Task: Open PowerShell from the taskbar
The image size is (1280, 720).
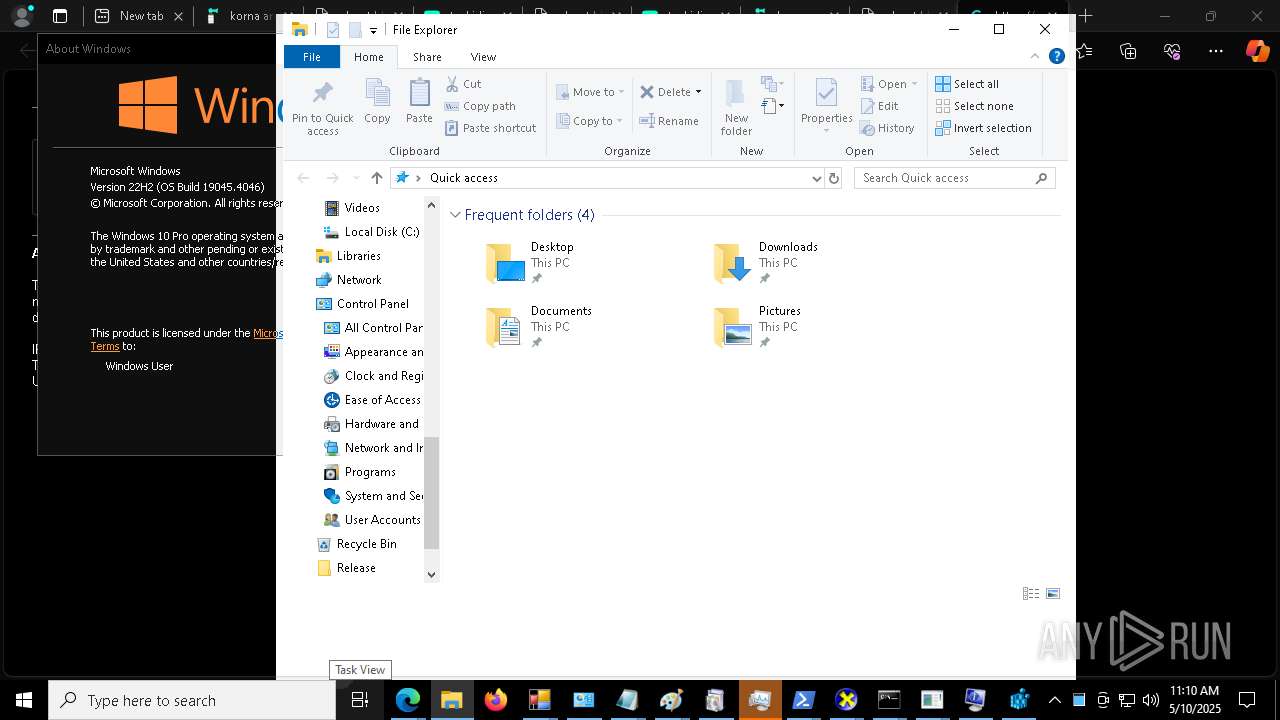Action: pos(803,700)
